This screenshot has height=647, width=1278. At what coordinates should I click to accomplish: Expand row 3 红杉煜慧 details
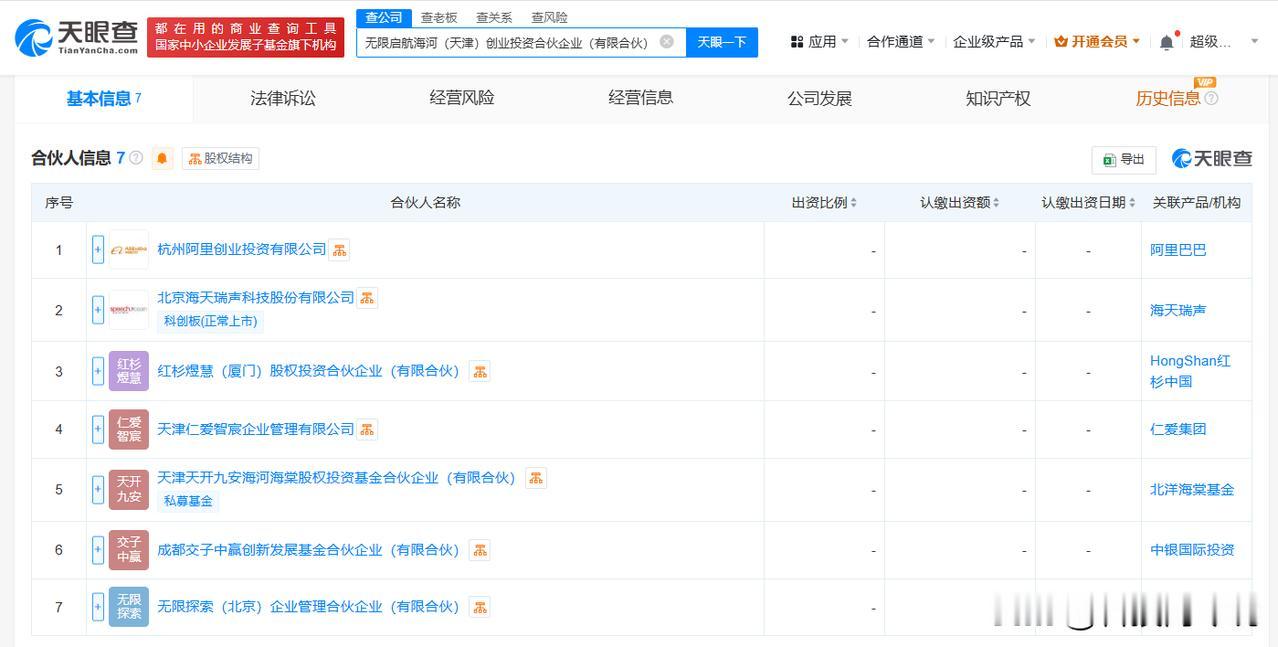[98, 371]
